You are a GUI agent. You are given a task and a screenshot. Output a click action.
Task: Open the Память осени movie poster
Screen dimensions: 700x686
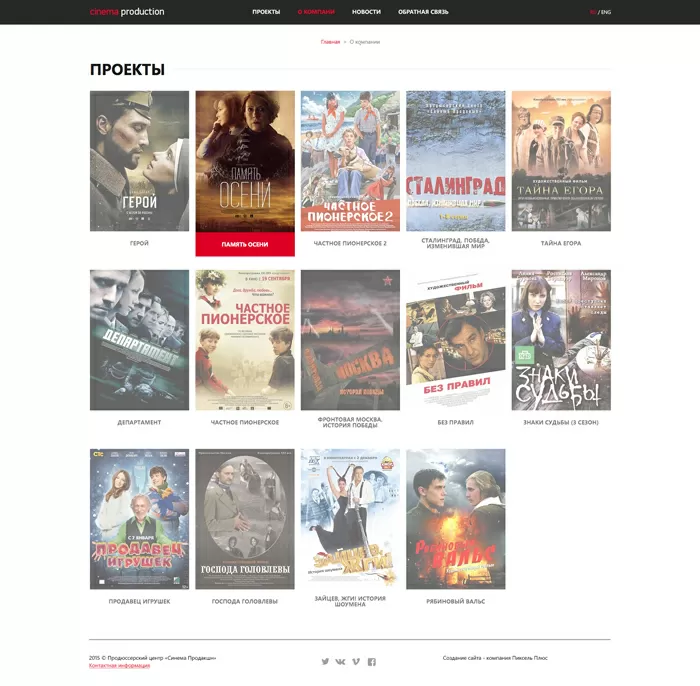(x=245, y=161)
